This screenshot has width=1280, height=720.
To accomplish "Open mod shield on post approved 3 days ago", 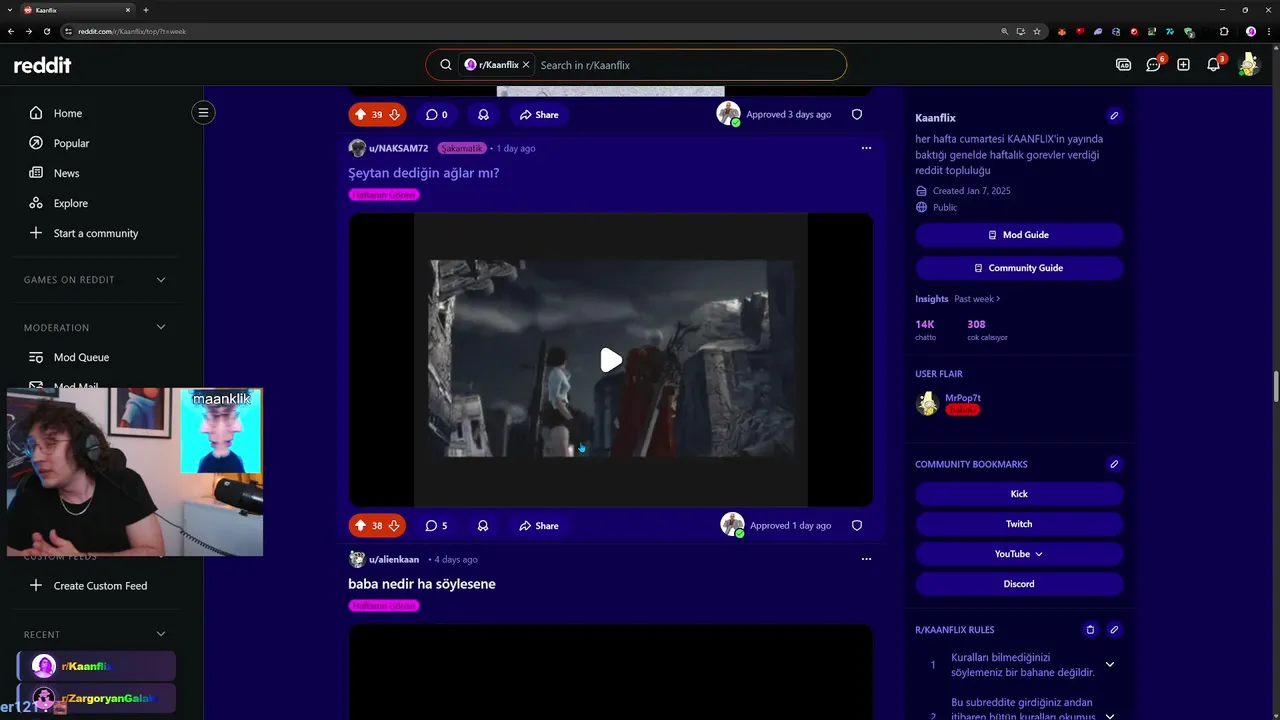I will point(857,115).
